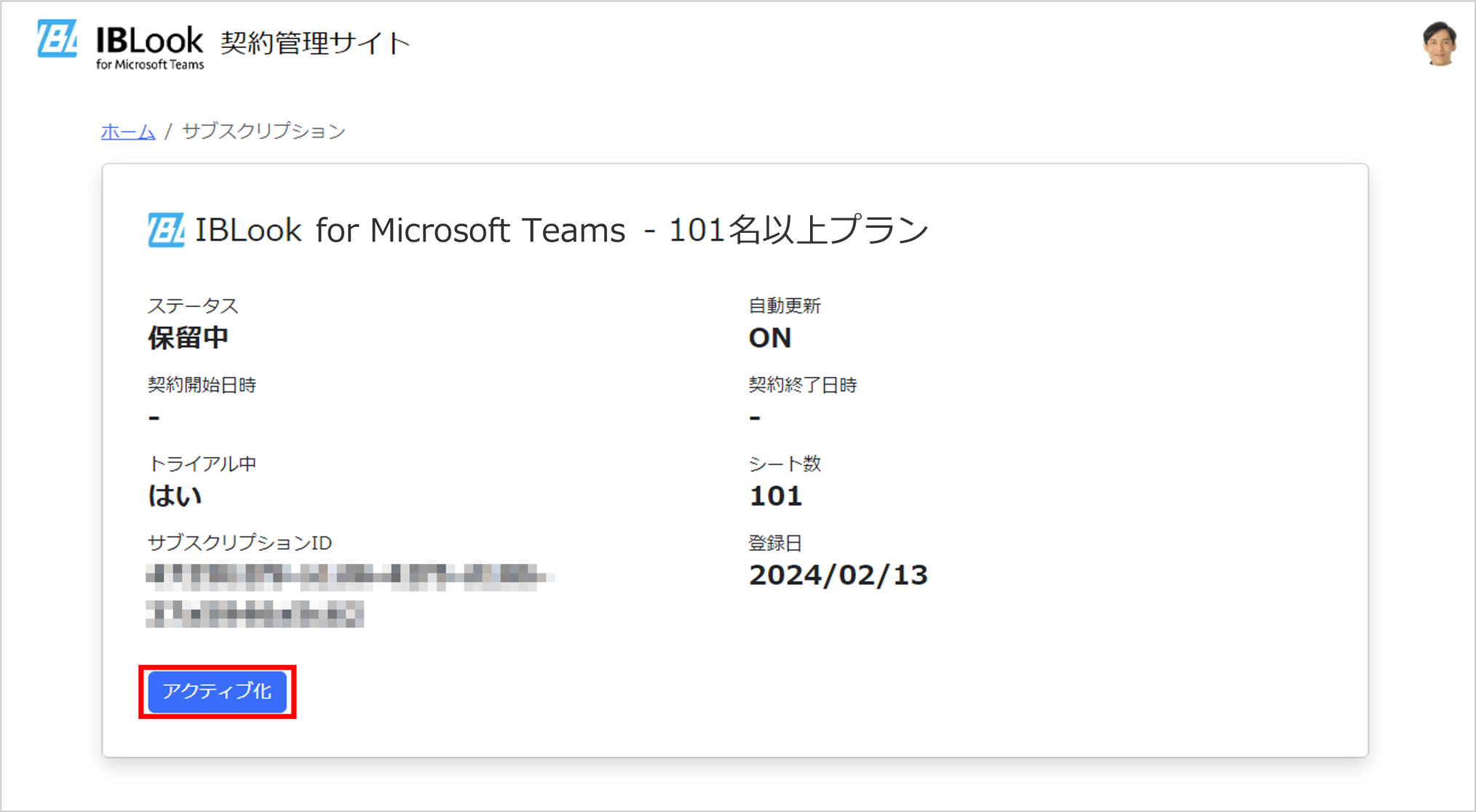Click the サブスクリプション breadcrumb text
The width and height of the screenshot is (1476, 812).
263,132
